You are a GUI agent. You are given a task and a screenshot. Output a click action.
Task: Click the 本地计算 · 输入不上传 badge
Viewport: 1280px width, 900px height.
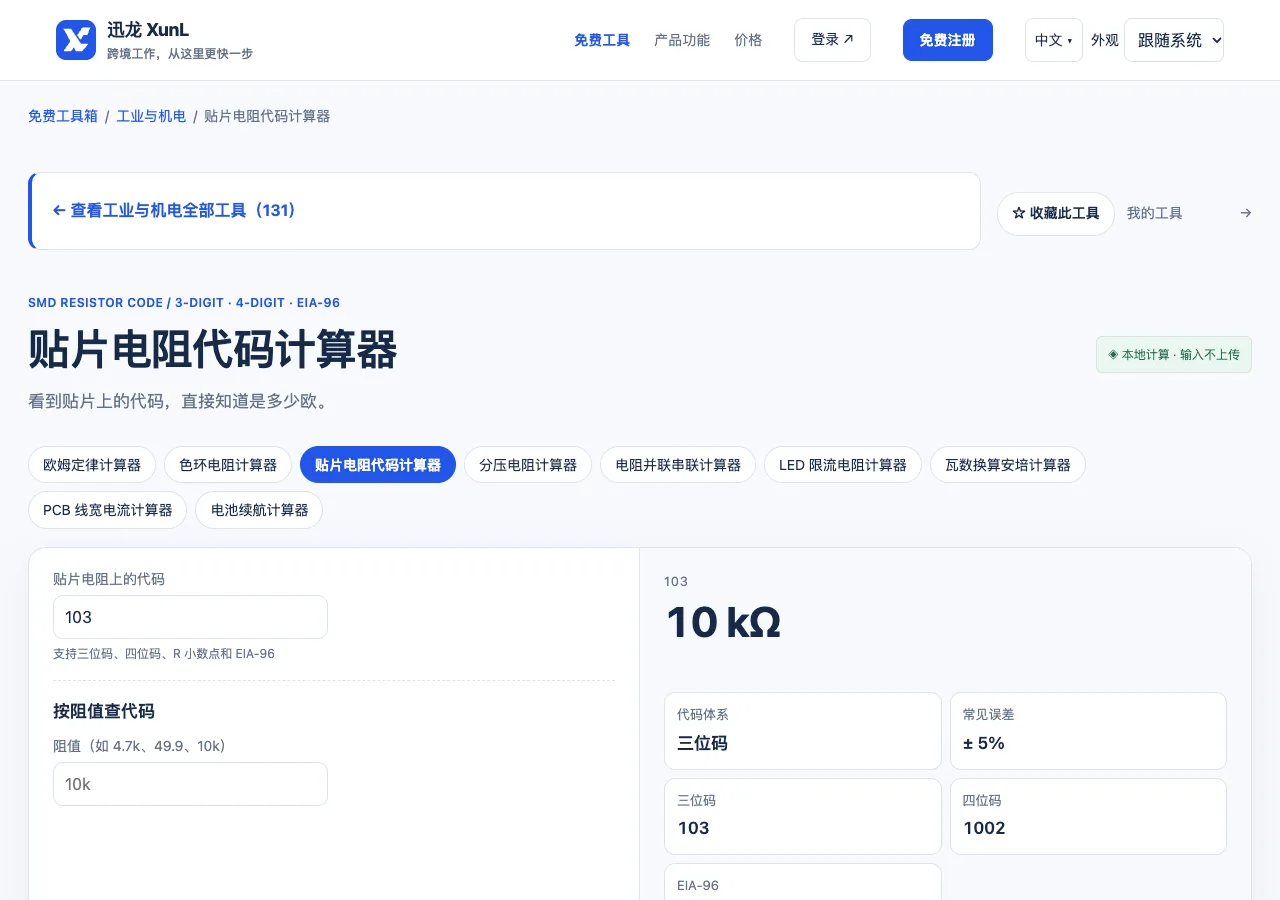click(x=1174, y=355)
